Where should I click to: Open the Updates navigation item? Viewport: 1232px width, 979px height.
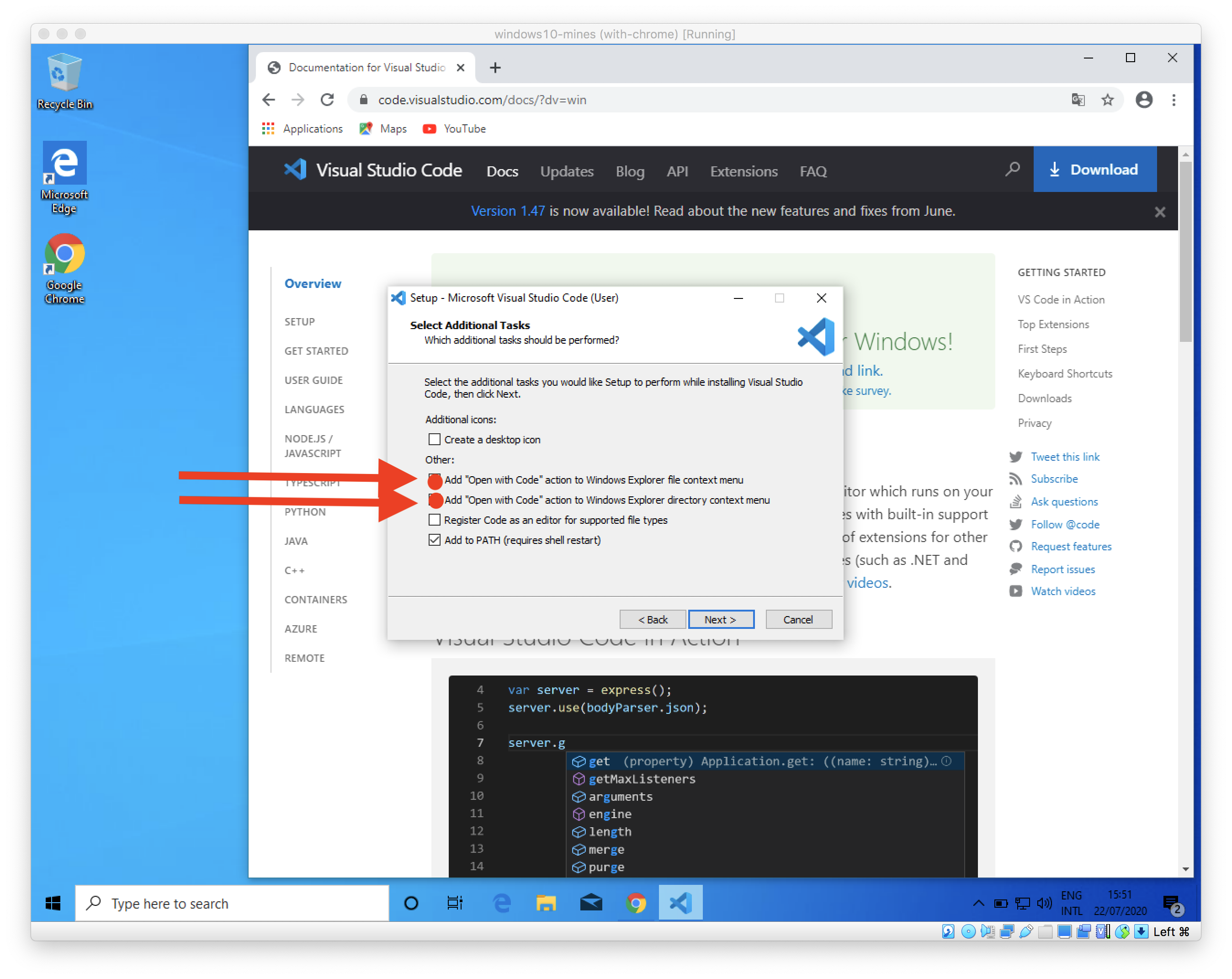[x=566, y=171]
